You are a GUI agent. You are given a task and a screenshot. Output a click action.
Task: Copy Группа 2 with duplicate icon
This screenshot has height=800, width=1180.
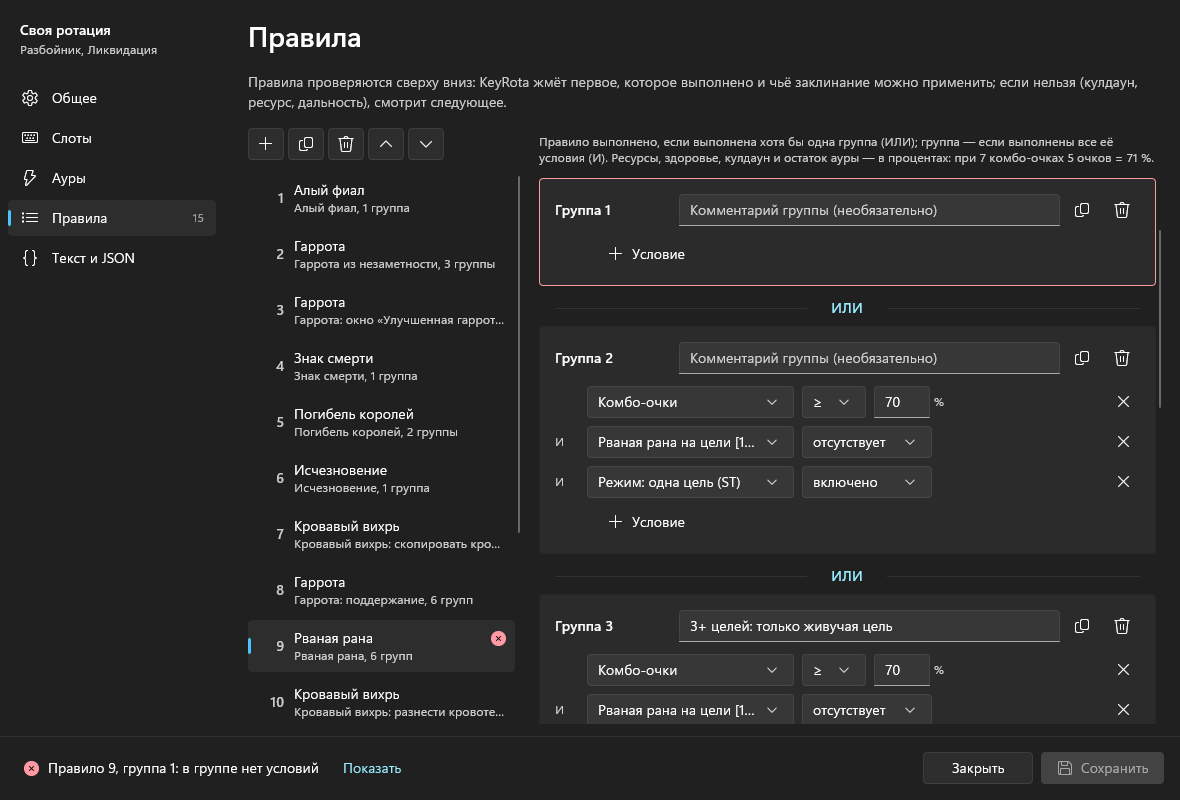click(1082, 358)
